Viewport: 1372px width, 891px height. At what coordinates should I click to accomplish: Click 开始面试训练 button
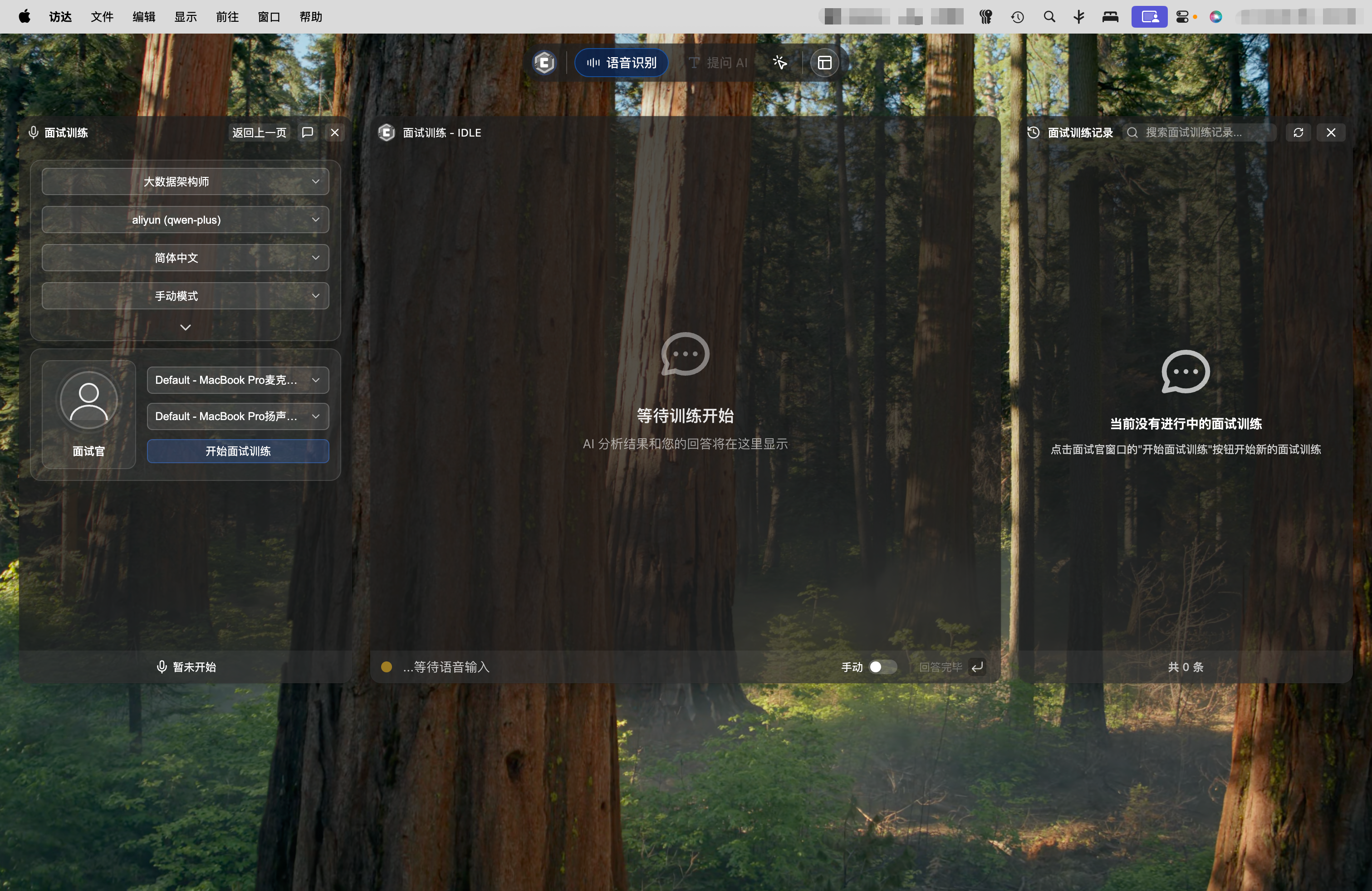pos(237,451)
